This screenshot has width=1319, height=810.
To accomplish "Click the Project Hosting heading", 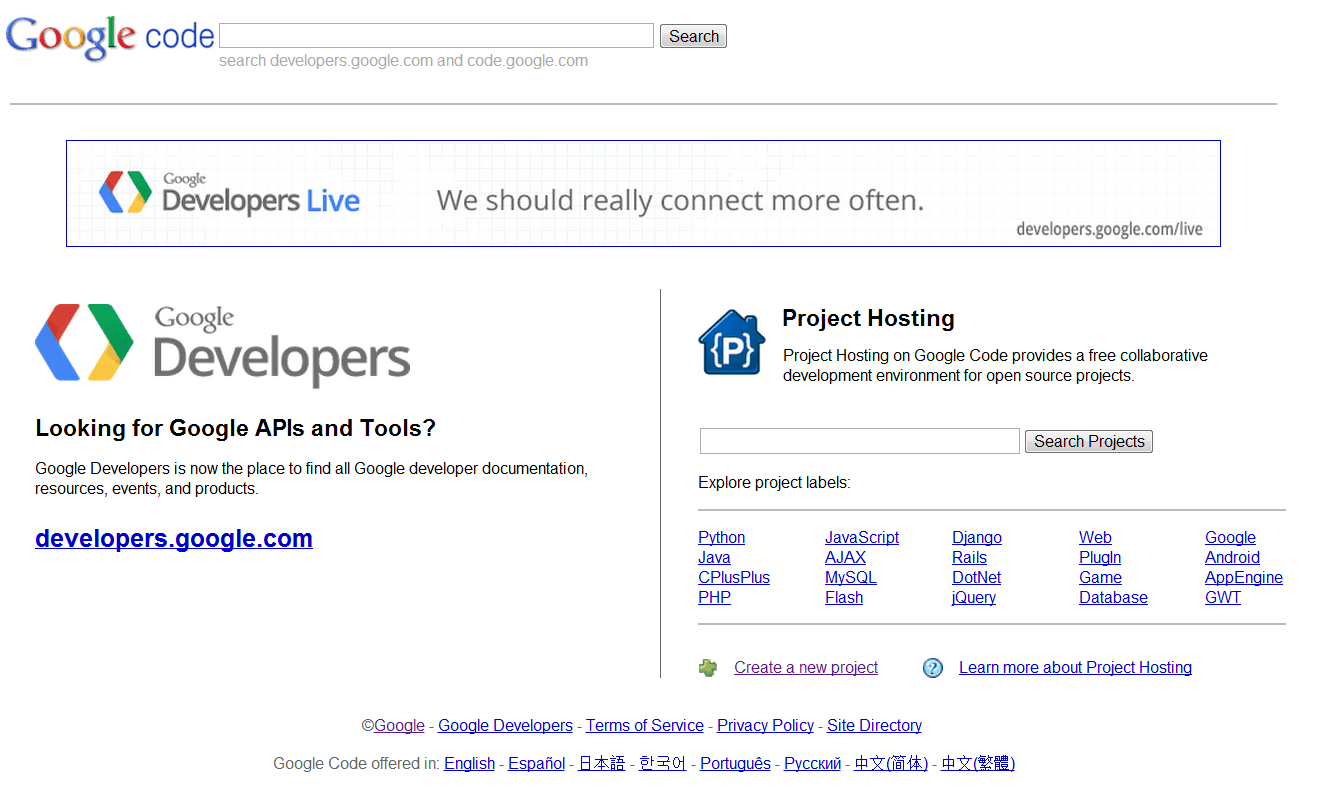I will 868,319.
